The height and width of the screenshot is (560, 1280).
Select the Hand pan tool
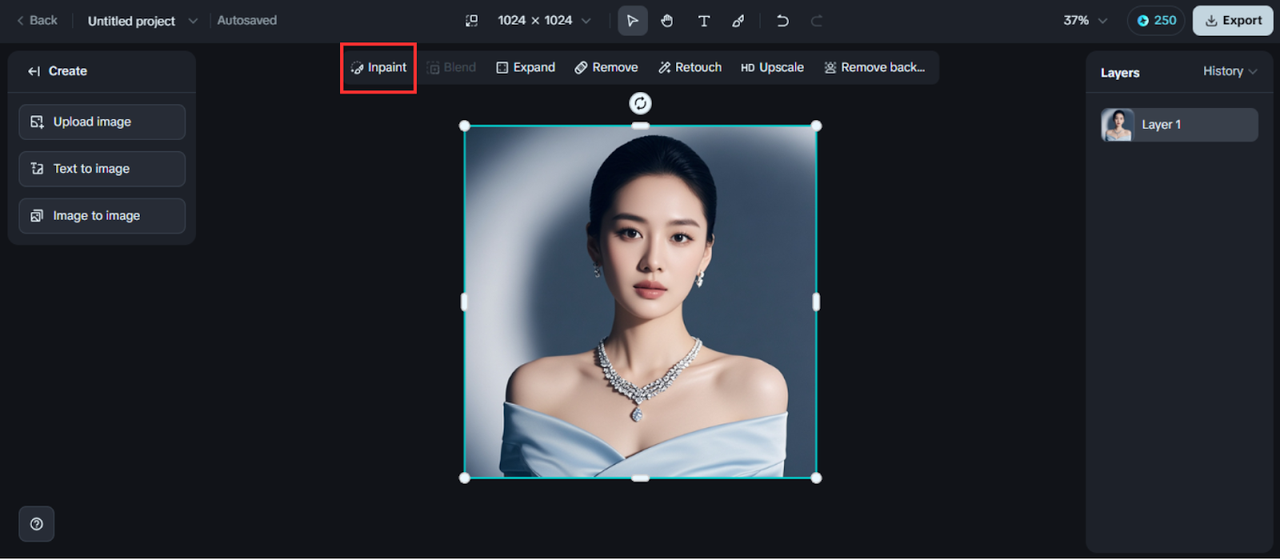[667, 21]
